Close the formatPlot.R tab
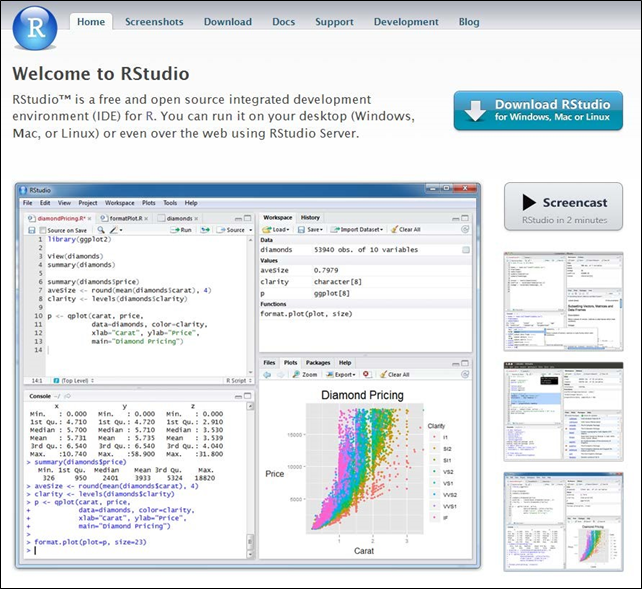The height and width of the screenshot is (589, 642). (147, 219)
